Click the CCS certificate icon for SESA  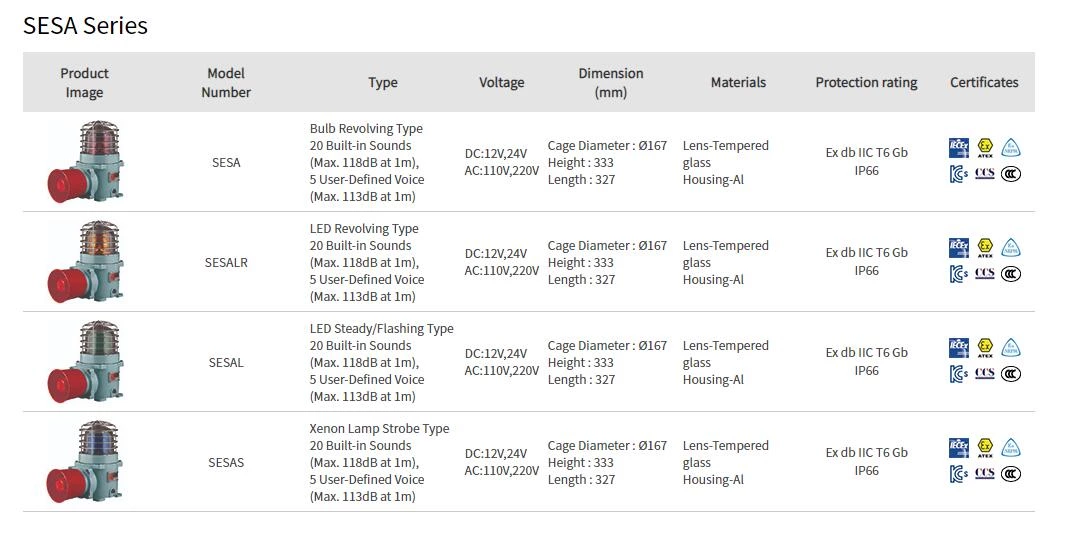[x=985, y=174]
